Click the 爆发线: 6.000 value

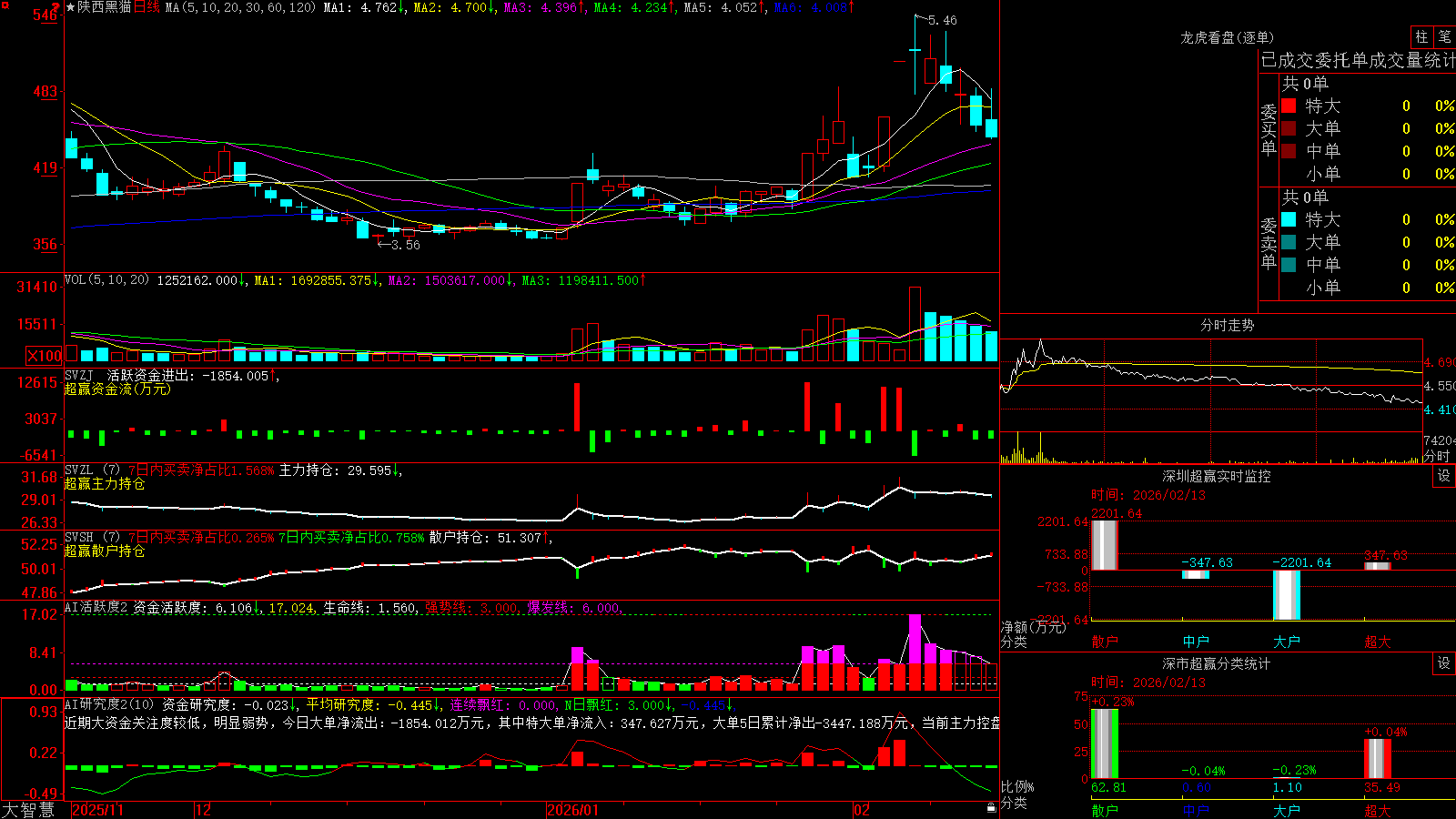click(573, 608)
